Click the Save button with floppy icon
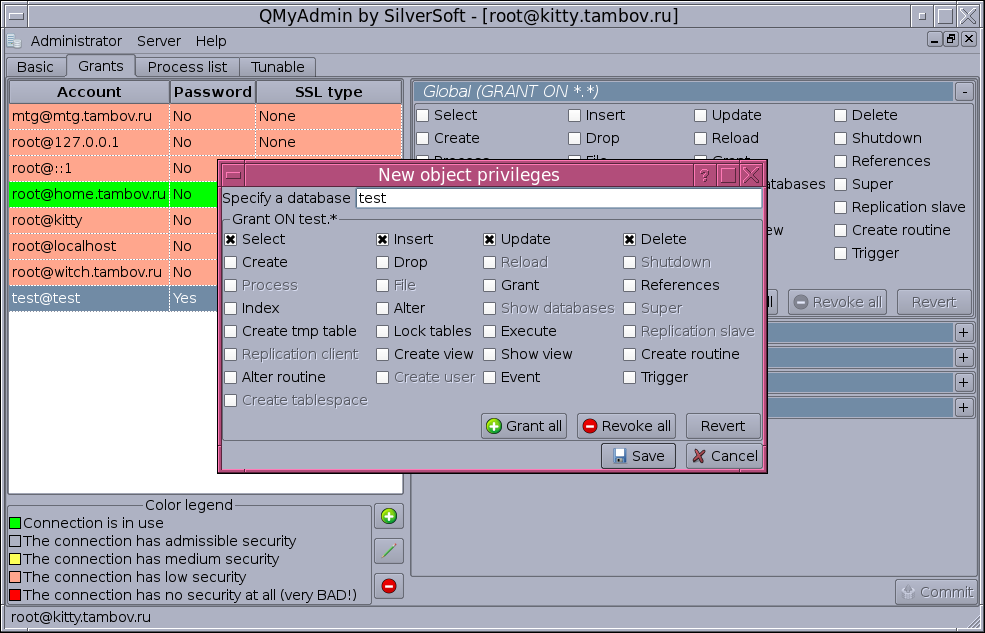The image size is (985, 633). tap(638, 456)
